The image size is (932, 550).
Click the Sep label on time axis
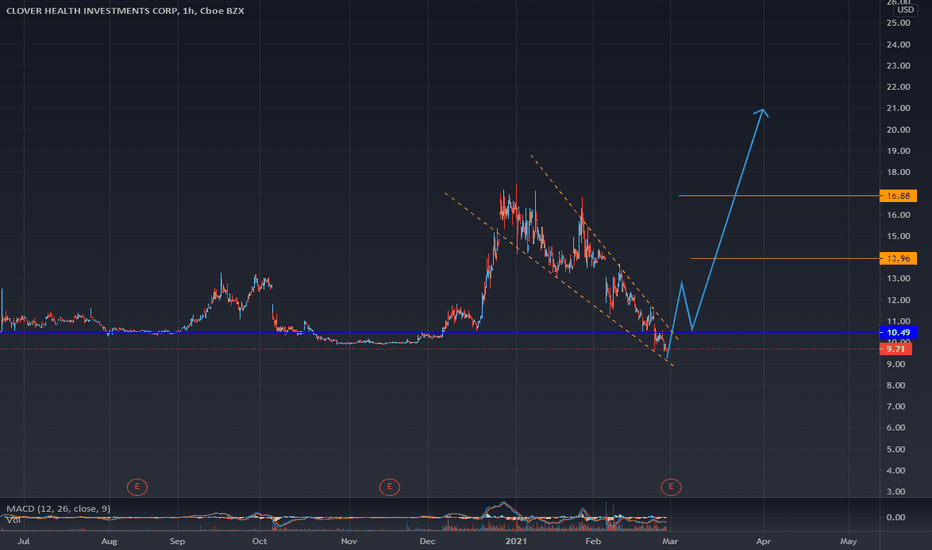177,541
